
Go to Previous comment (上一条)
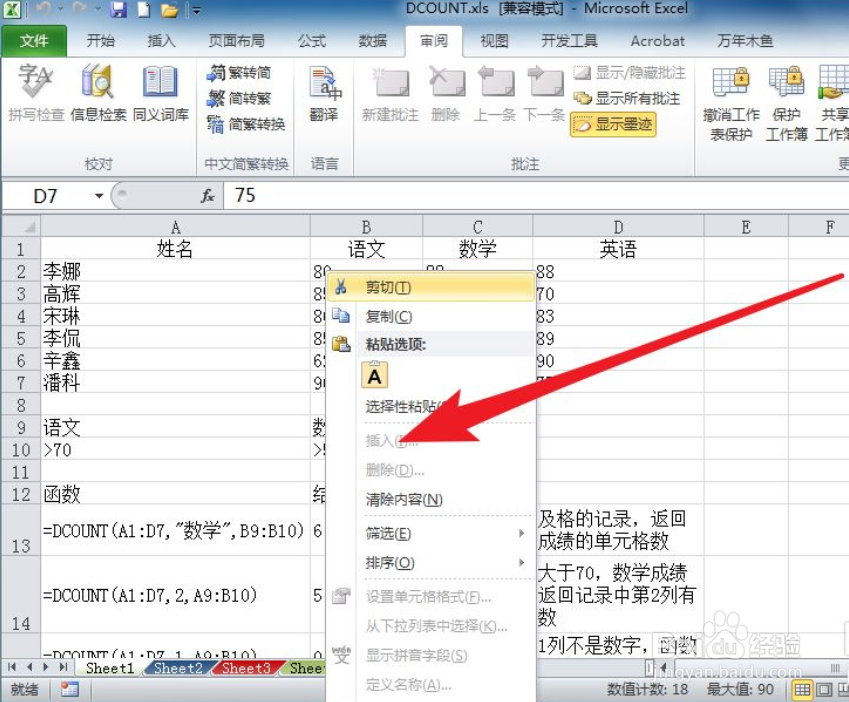(x=495, y=93)
